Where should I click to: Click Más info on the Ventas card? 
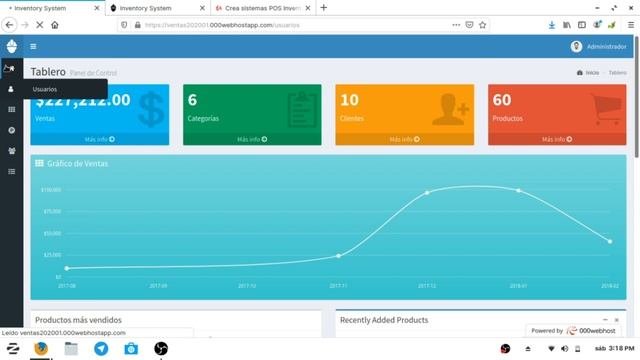(x=100, y=139)
